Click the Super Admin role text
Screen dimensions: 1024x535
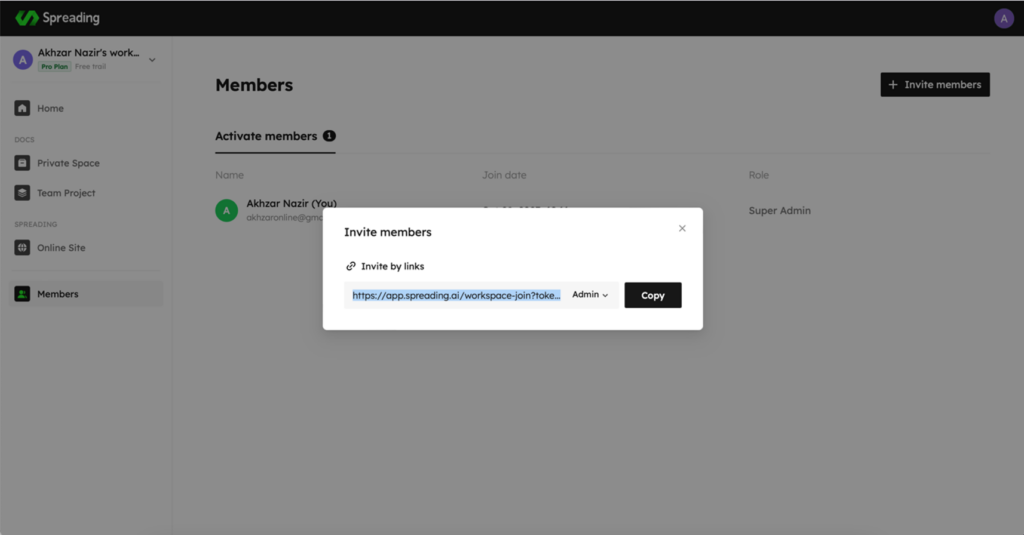779,210
